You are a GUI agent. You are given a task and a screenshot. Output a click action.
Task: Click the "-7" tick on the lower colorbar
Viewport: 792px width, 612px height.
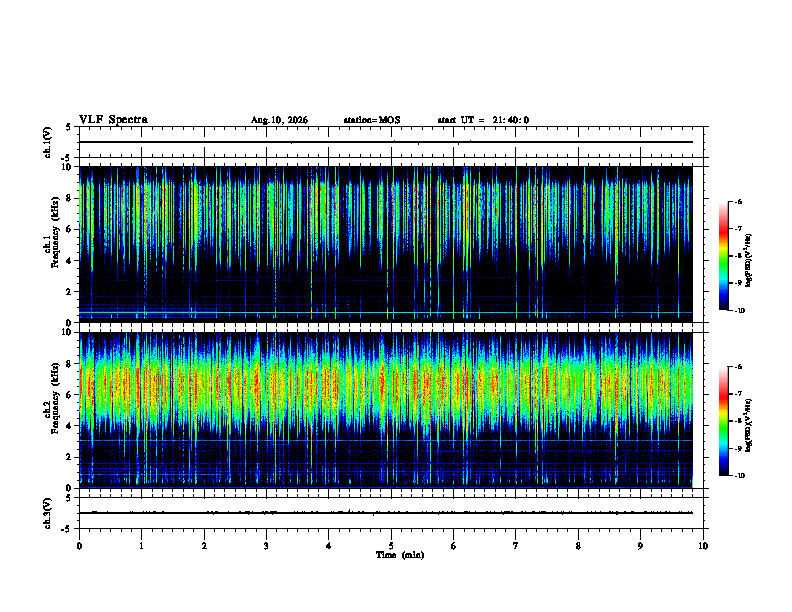pyautogui.click(x=738, y=394)
